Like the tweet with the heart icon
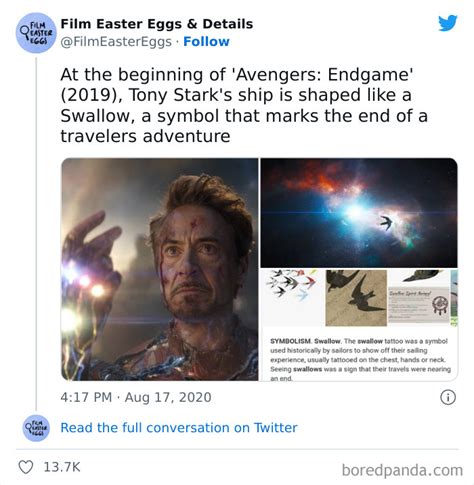 26,467
